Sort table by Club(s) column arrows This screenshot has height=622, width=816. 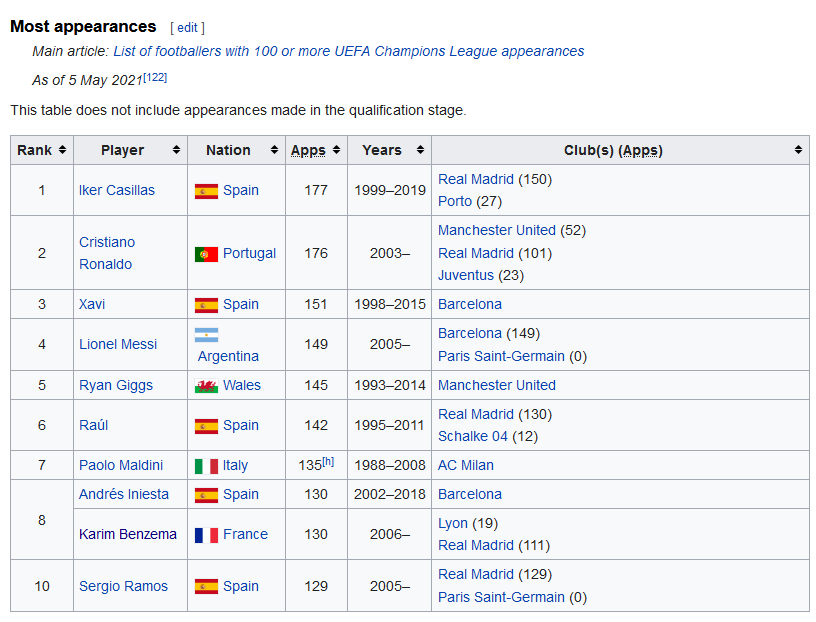tap(798, 150)
